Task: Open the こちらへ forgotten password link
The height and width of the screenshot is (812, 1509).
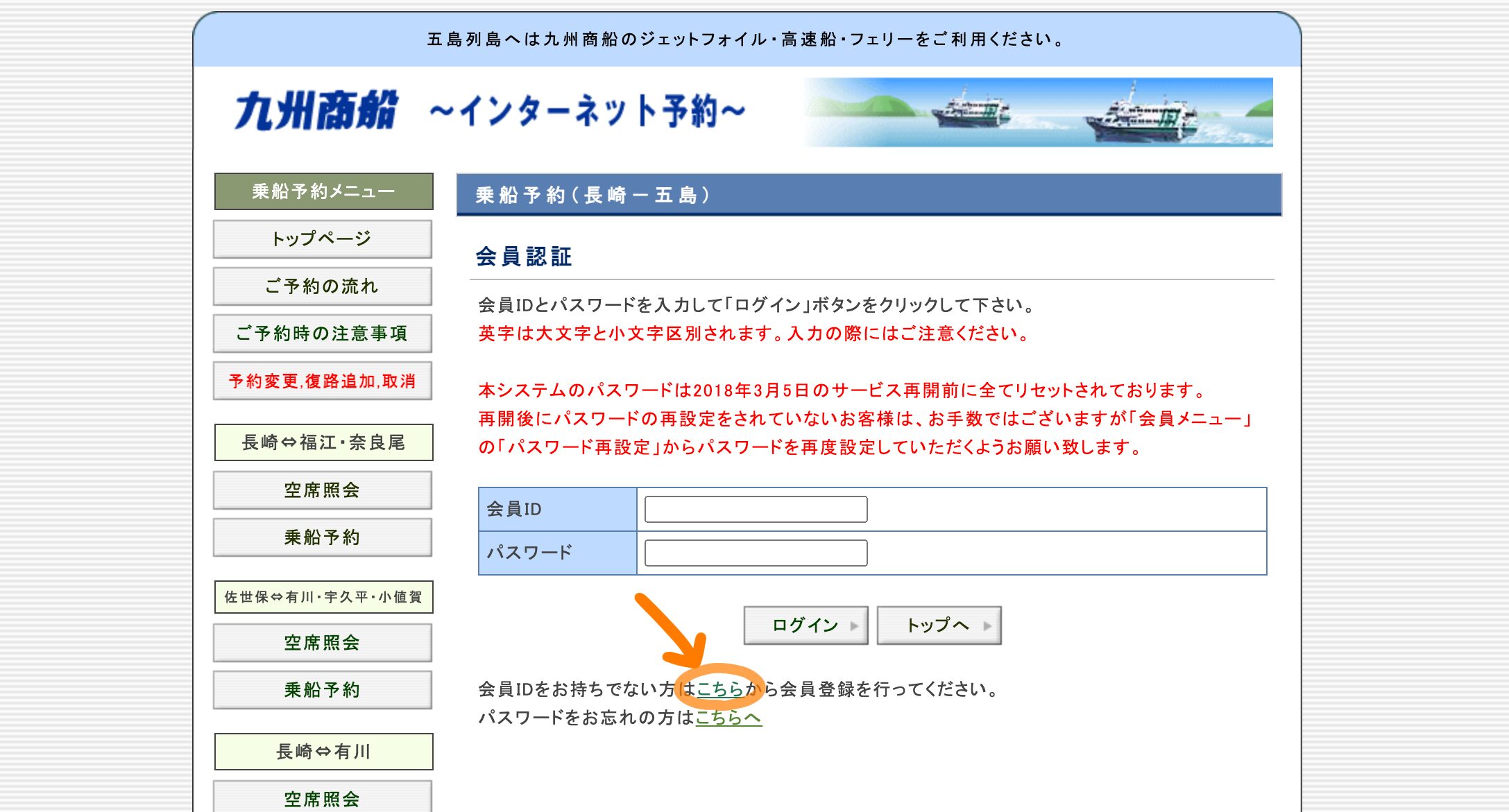Action: tap(728, 717)
